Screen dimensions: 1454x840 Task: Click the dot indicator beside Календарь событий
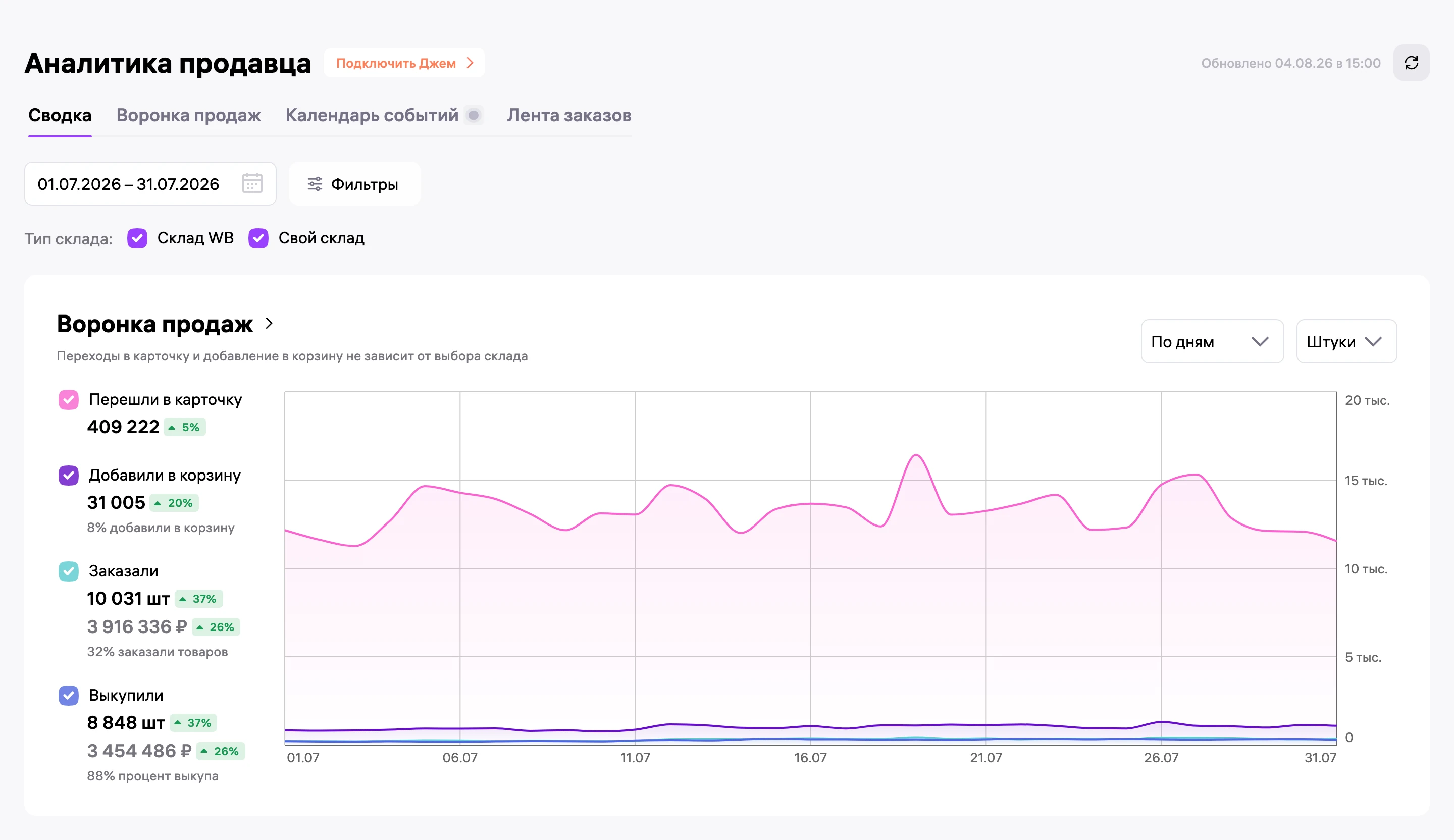tap(474, 115)
